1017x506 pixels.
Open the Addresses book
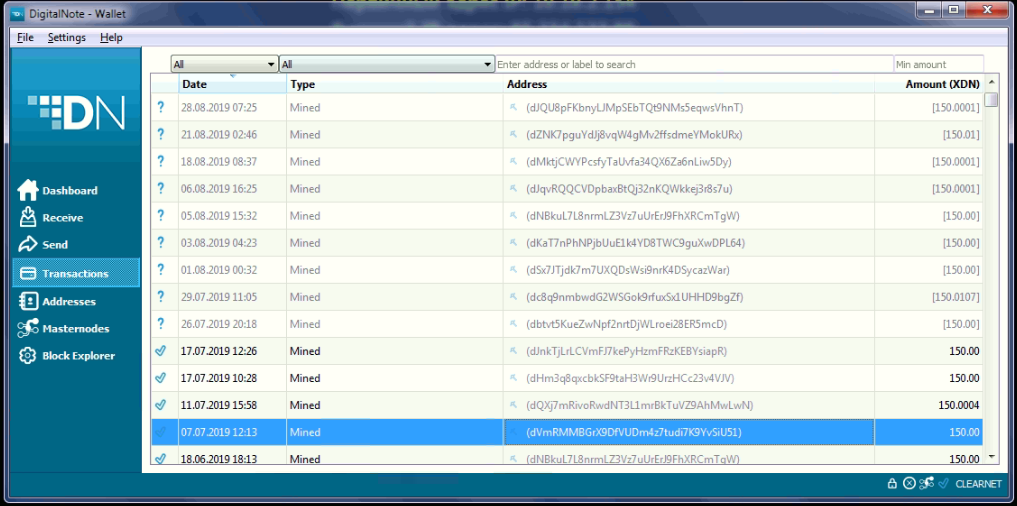pyautogui.click(x=57, y=302)
